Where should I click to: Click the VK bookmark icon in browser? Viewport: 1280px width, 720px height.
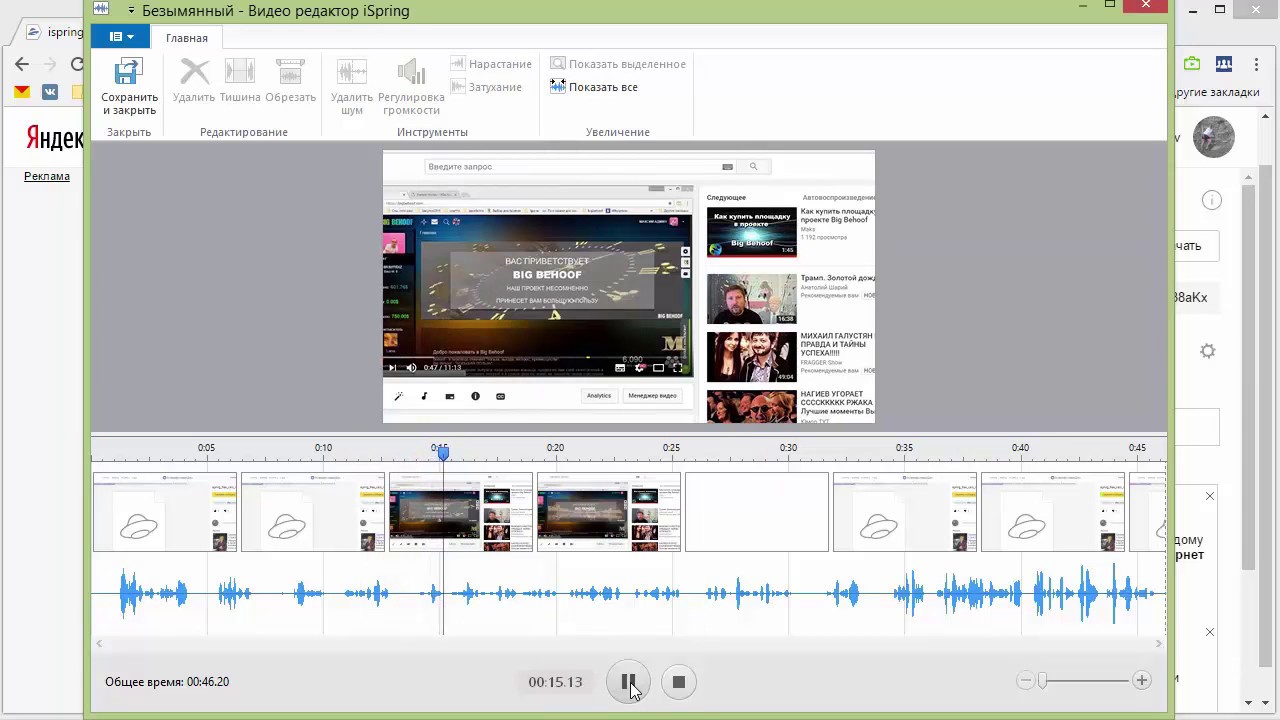tap(50, 92)
